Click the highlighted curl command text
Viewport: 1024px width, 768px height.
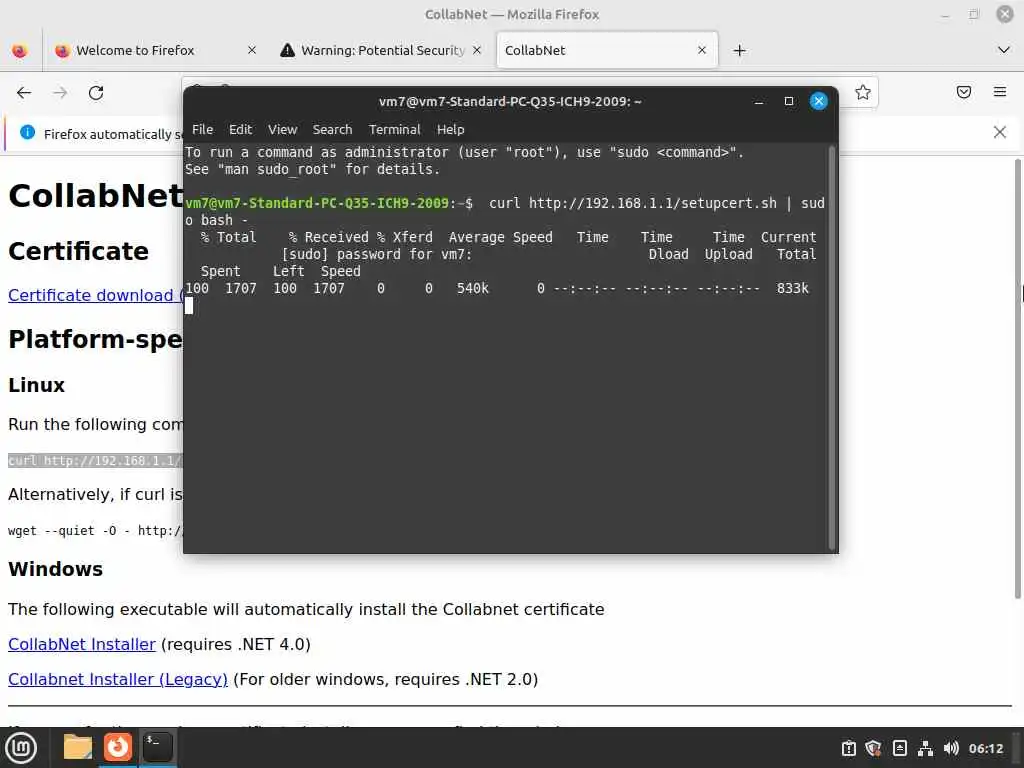click(95, 460)
